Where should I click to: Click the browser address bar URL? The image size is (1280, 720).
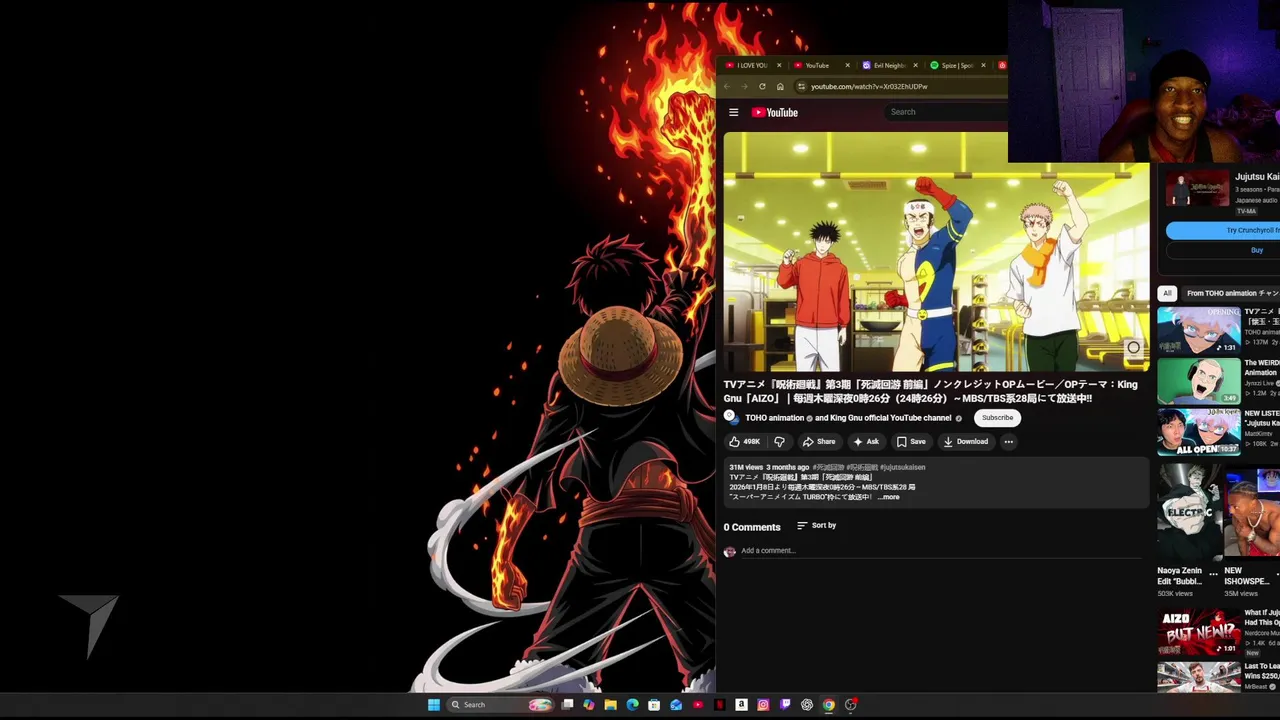(869, 86)
